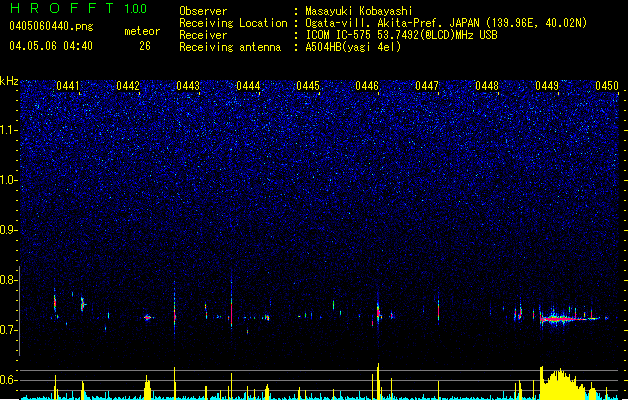Click the HROFFT 1.0.0 title text
This screenshot has height=400, width=629.
point(78,8)
